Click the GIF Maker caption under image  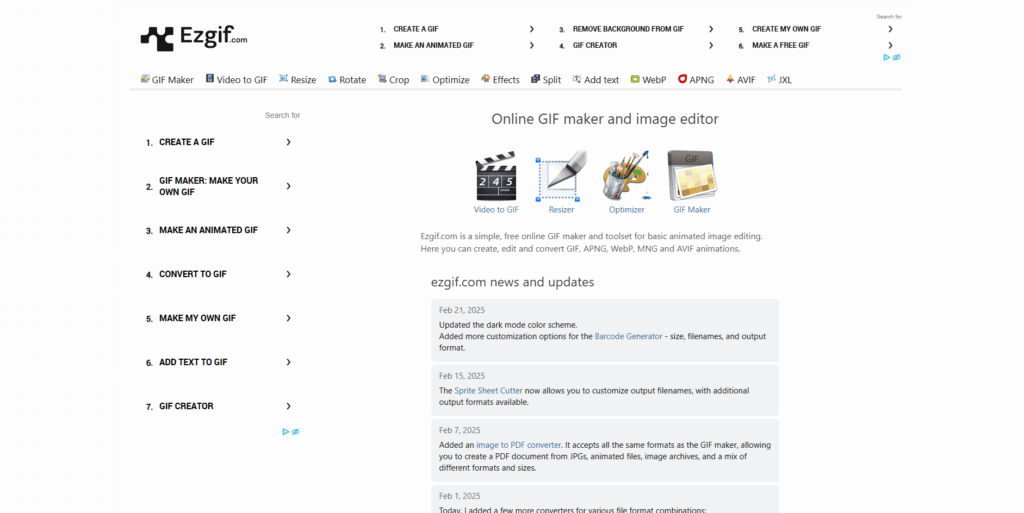tap(692, 210)
